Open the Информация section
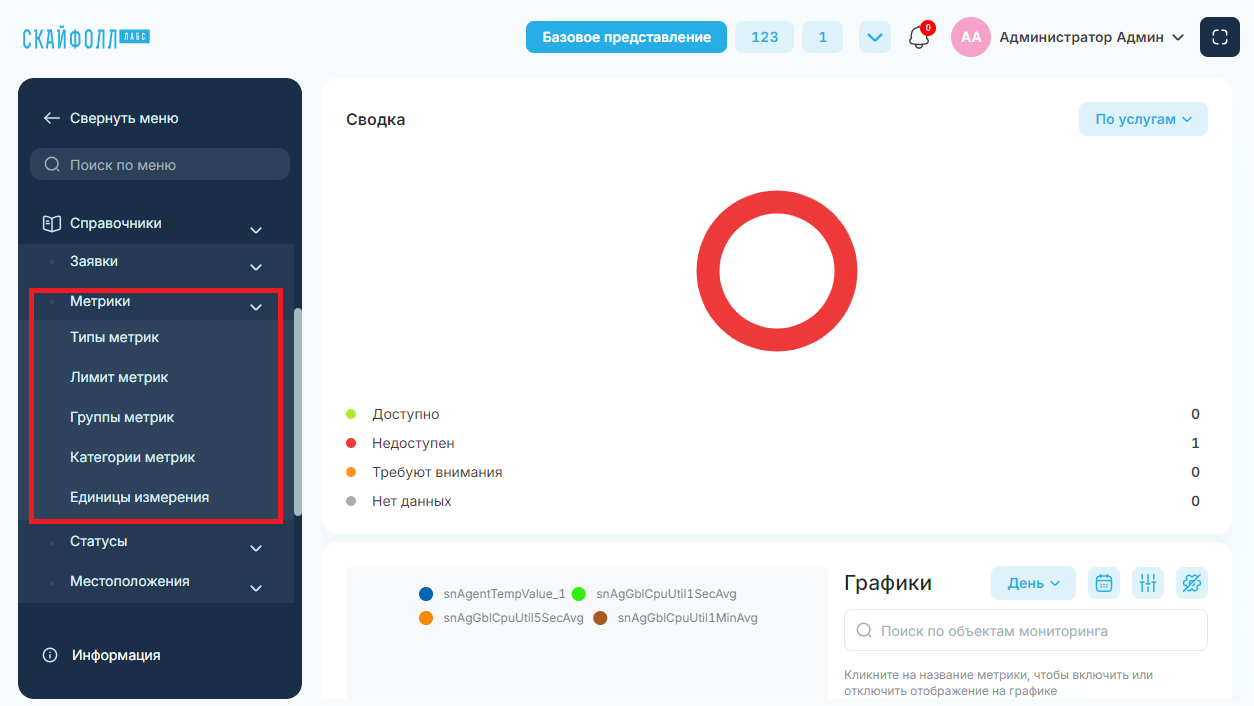The height and width of the screenshot is (706, 1254). point(116,655)
